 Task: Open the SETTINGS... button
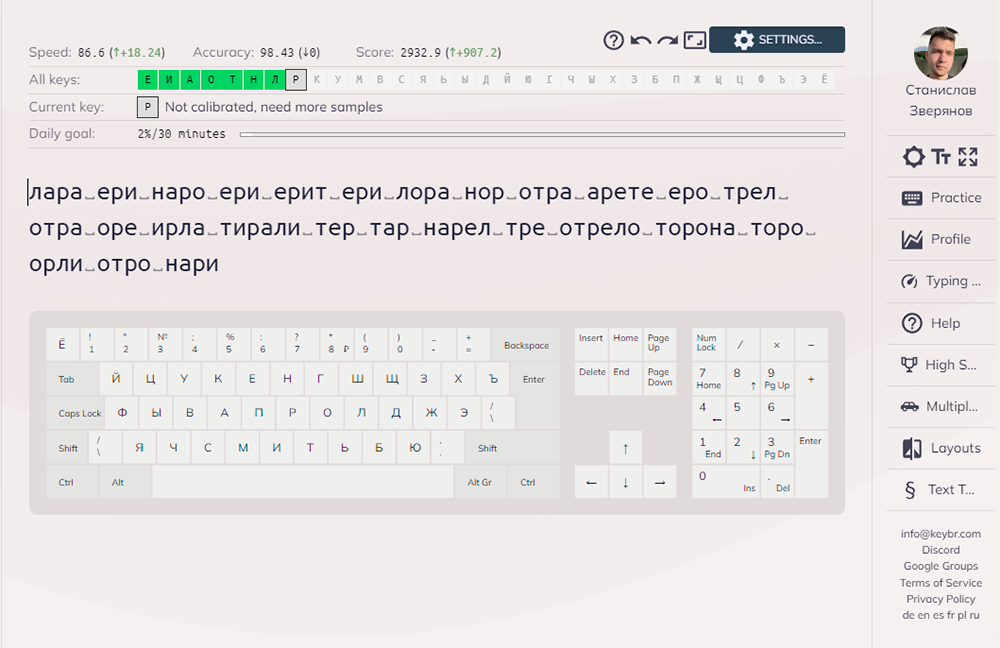(x=777, y=40)
